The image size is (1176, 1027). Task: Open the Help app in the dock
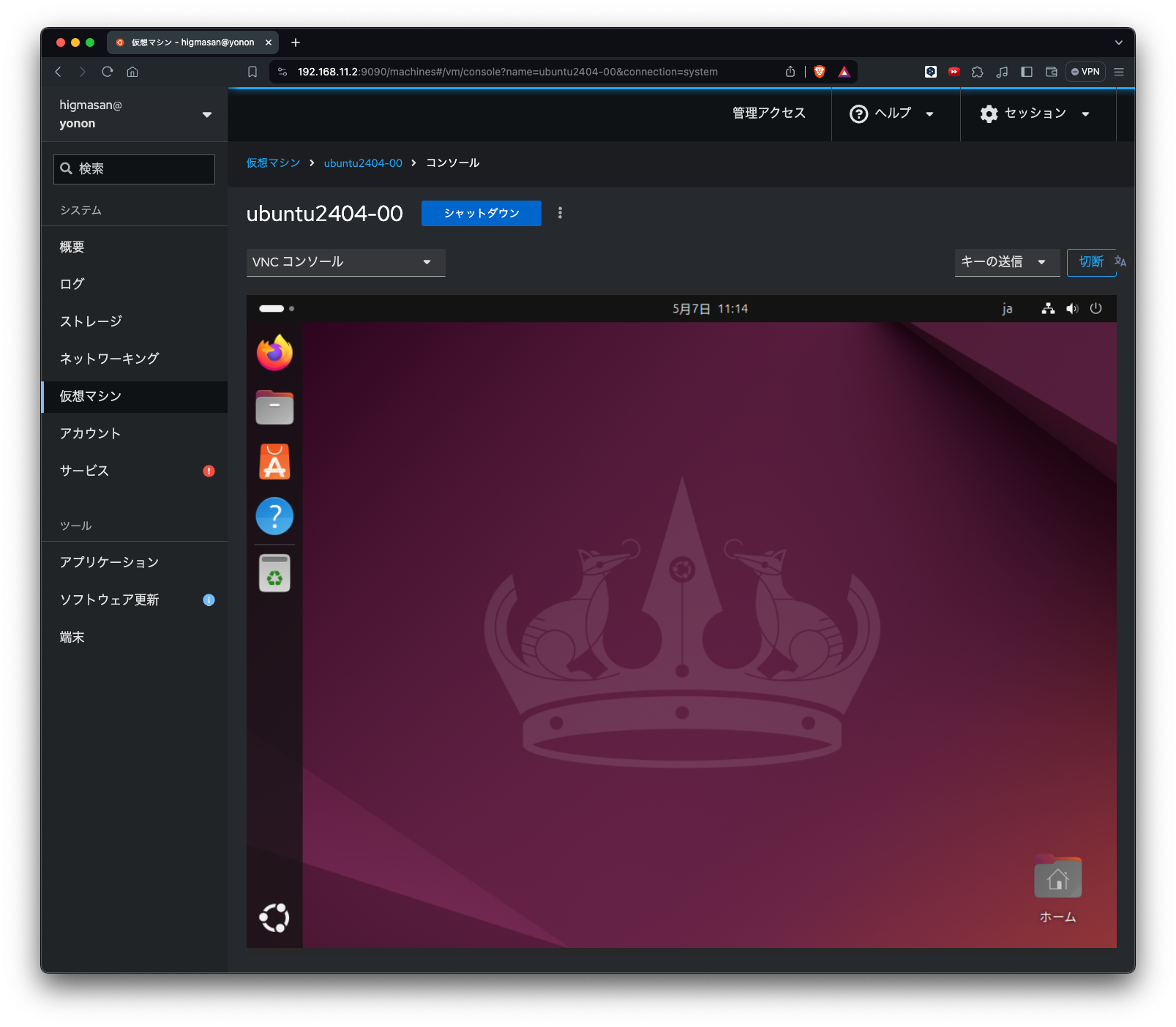tap(274, 515)
